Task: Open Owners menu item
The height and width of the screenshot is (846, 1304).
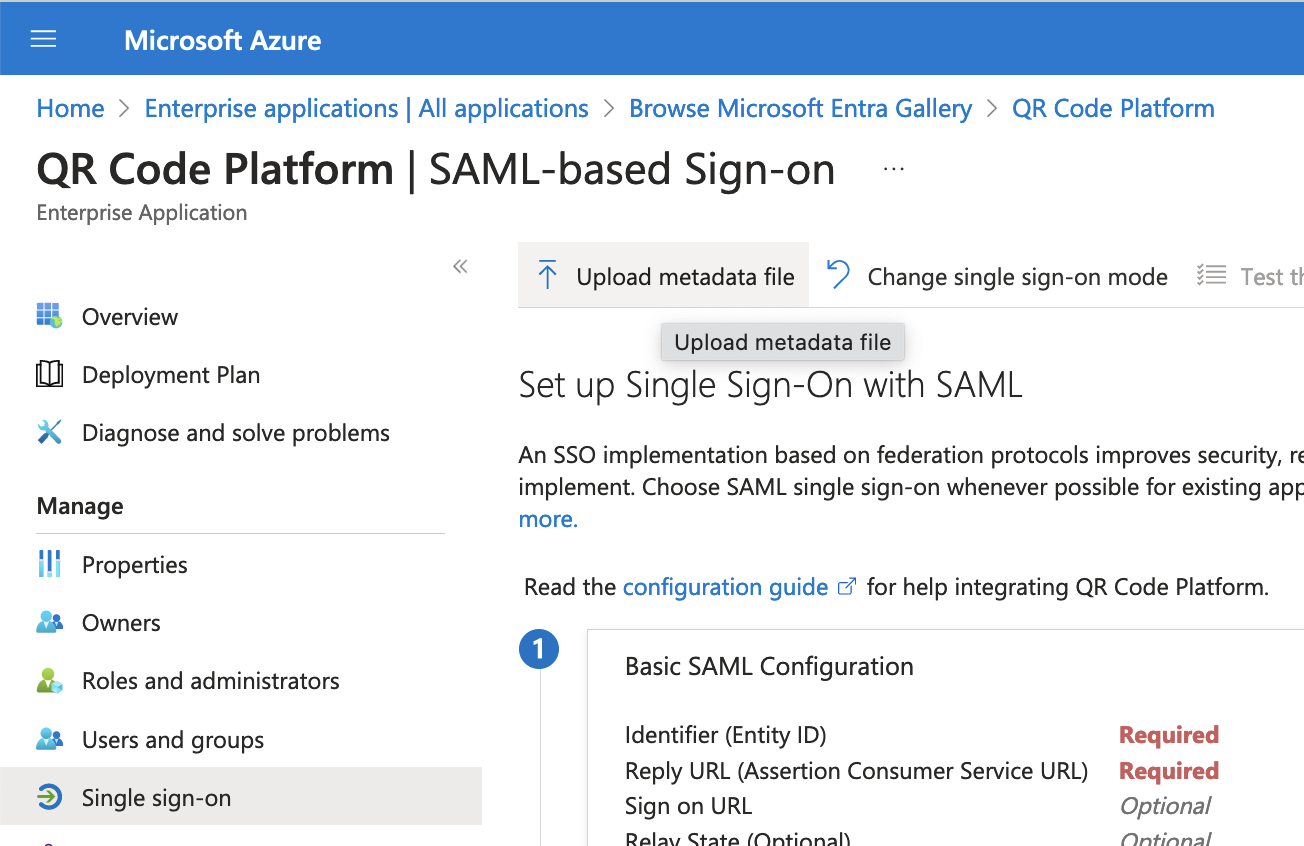Action: coord(121,623)
